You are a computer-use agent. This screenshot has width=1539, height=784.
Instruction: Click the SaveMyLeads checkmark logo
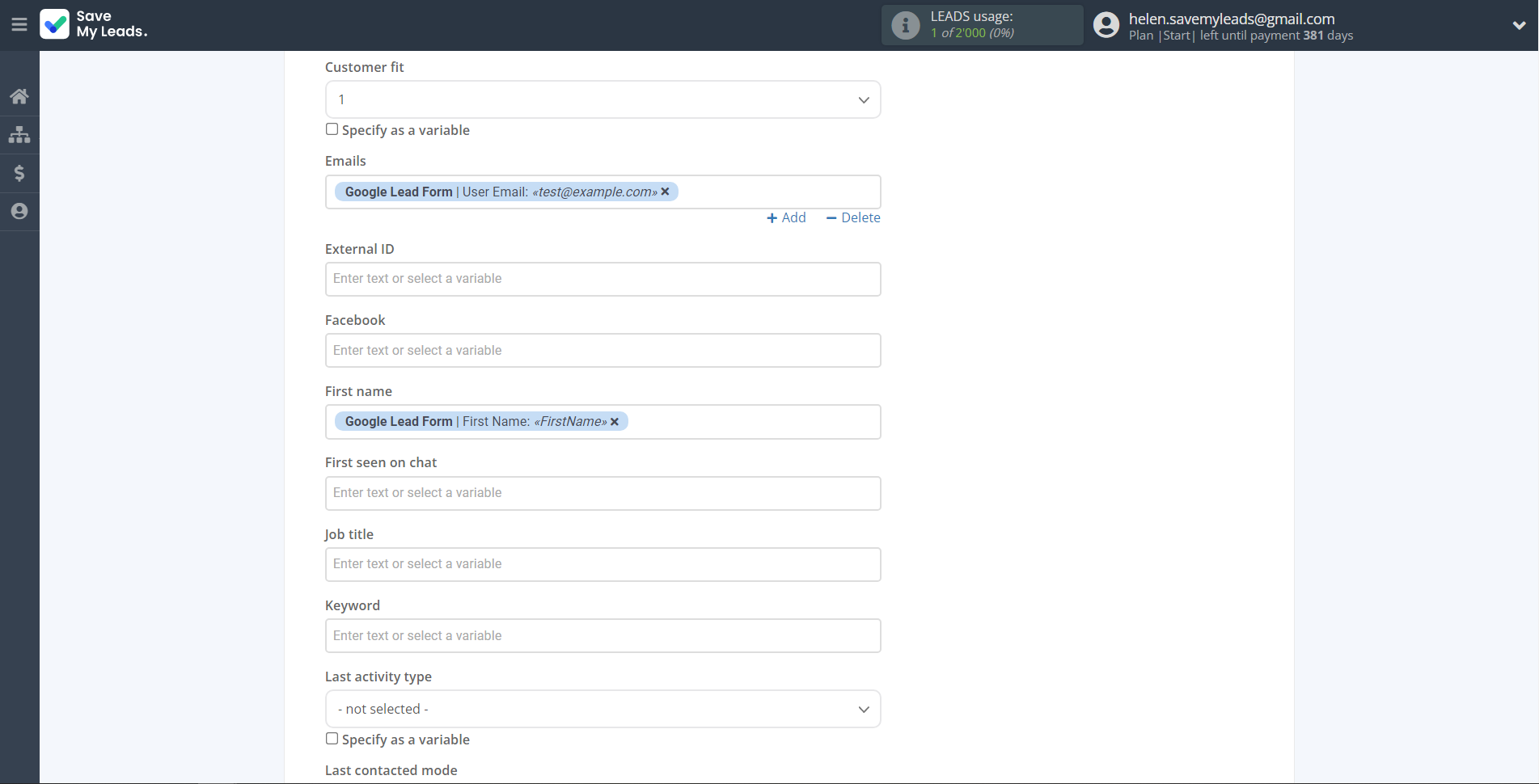point(55,24)
